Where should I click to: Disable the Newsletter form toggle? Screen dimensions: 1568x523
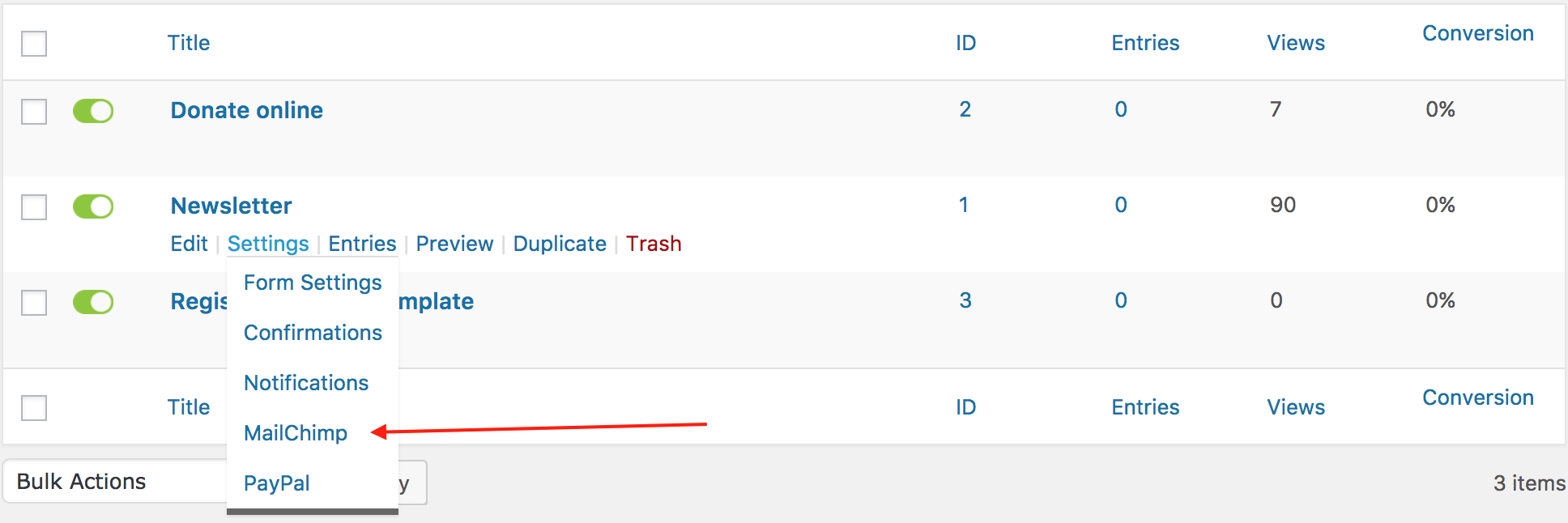pos(93,206)
